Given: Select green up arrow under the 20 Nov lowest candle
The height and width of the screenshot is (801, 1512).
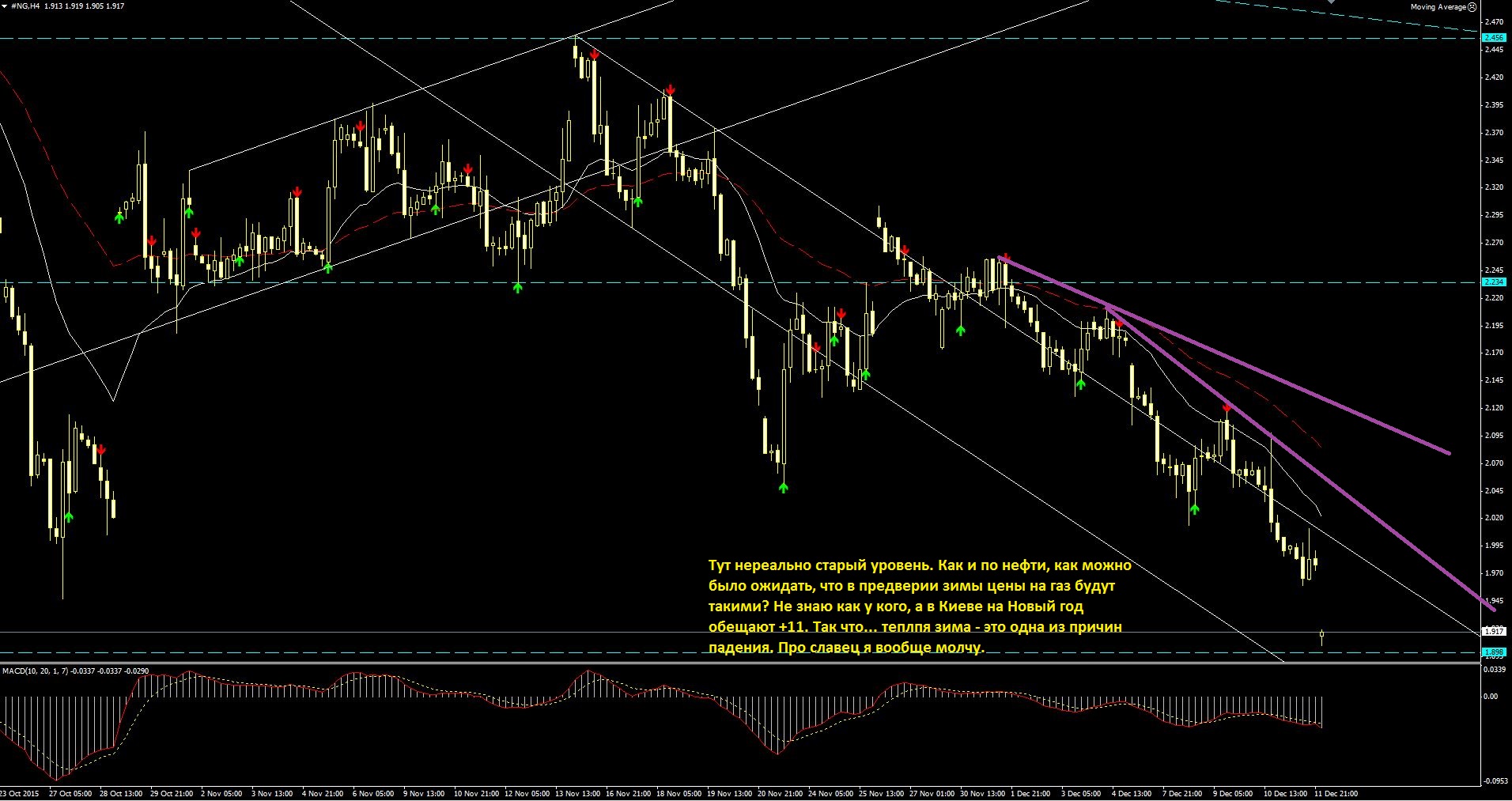Looking at the screenshot, I should 783,488.
